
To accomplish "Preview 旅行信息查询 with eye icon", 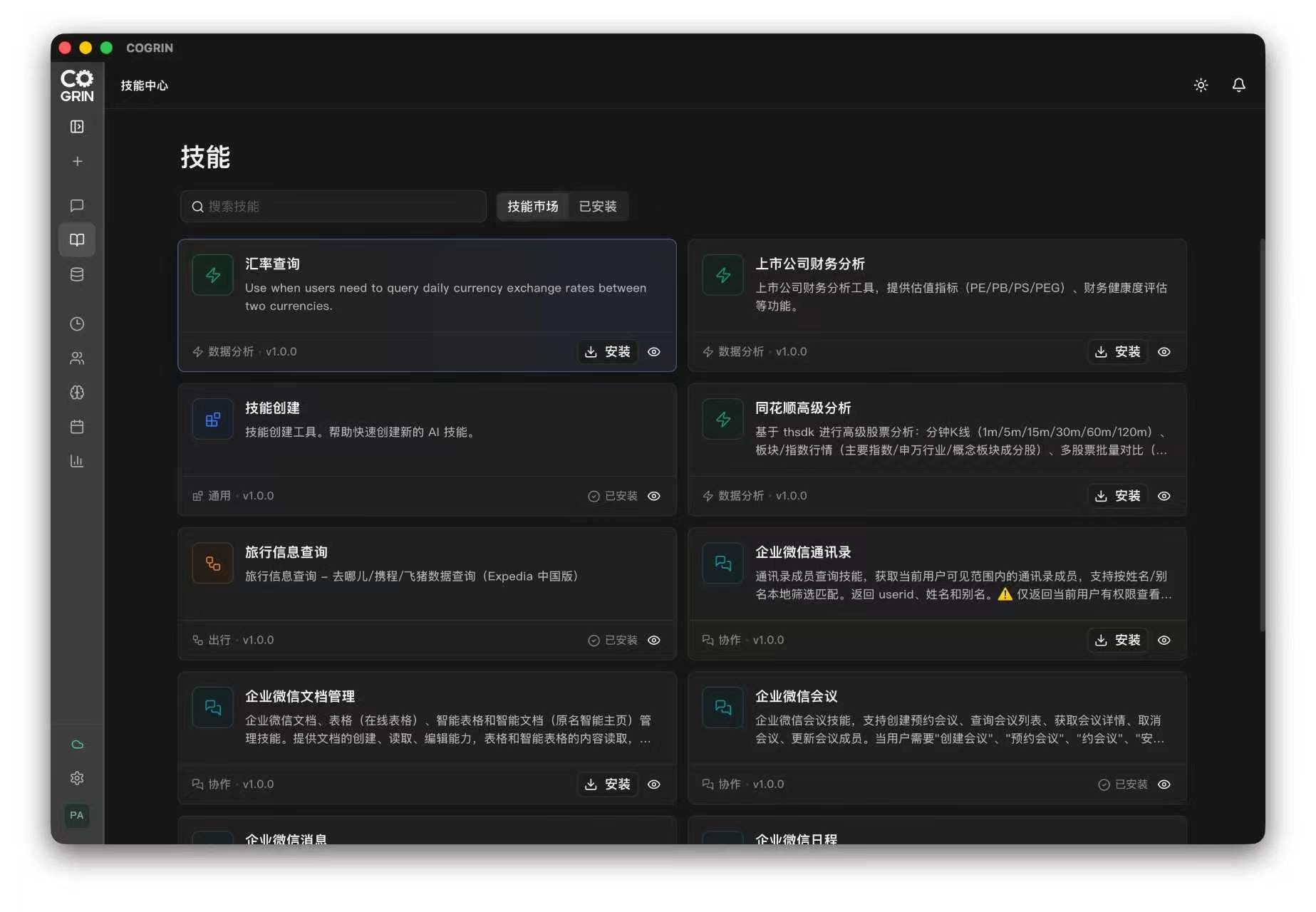I will [x=654, y=640].
